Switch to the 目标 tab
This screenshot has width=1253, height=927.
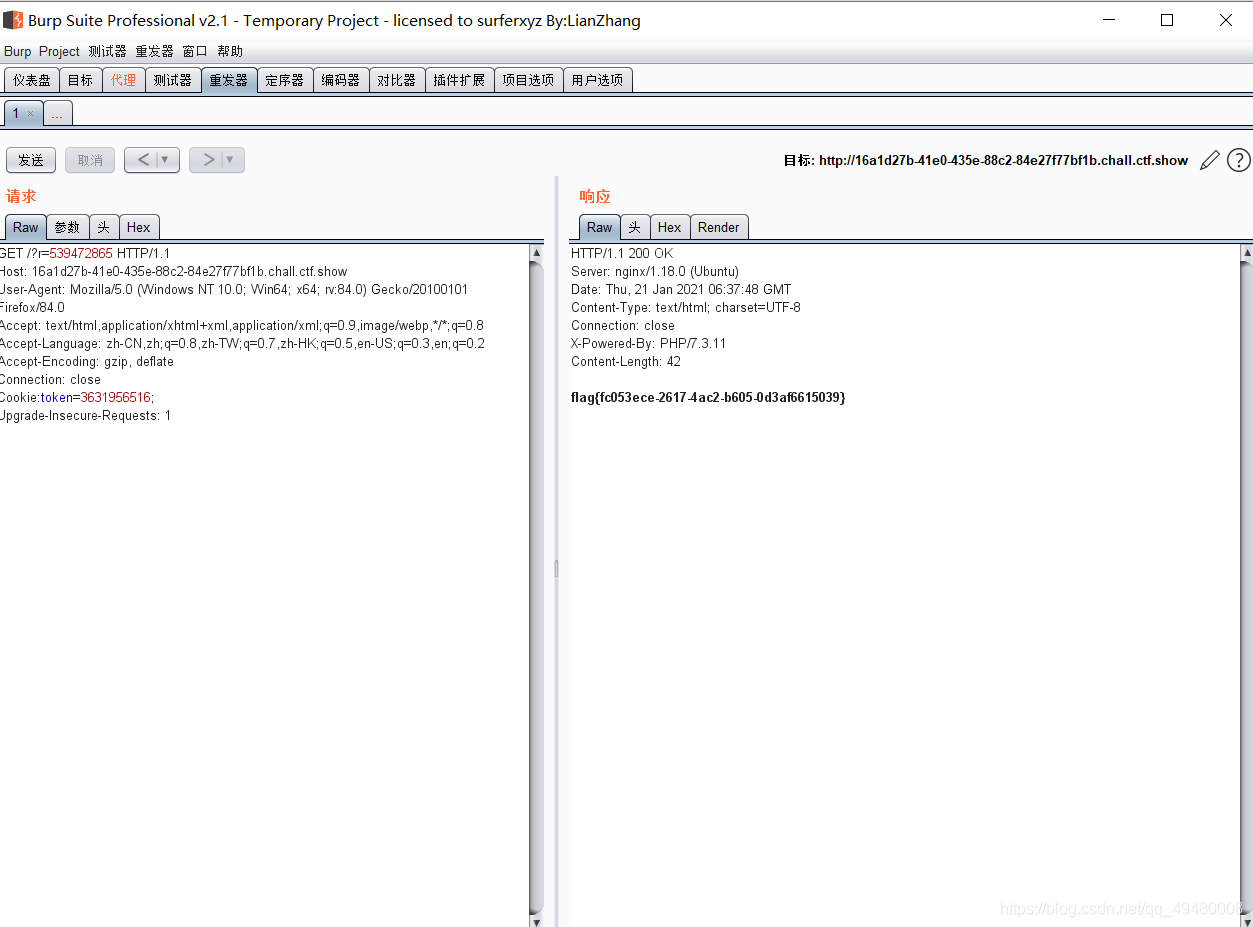click(x=80, y=80)
